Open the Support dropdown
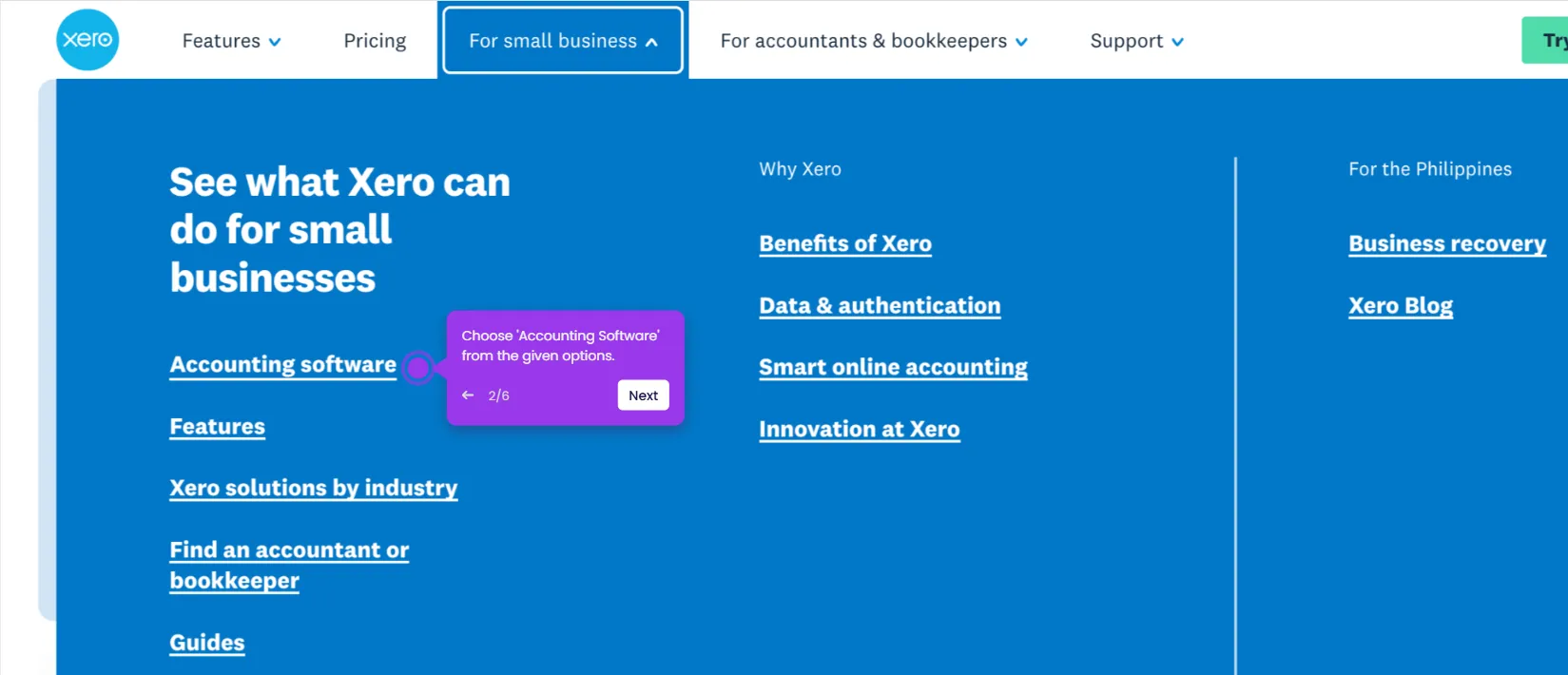This screenshot has height=675, width=1568. pyautogui.click(x=1136, y=41)
